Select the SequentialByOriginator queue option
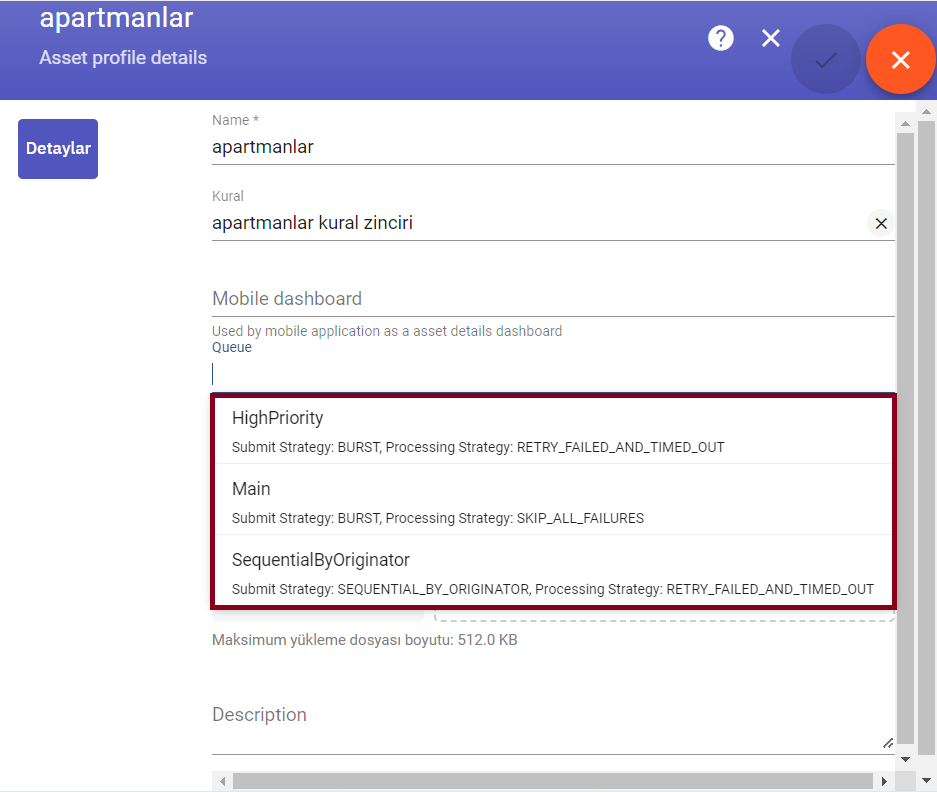 pyautogui.click(x=553, y=570)
